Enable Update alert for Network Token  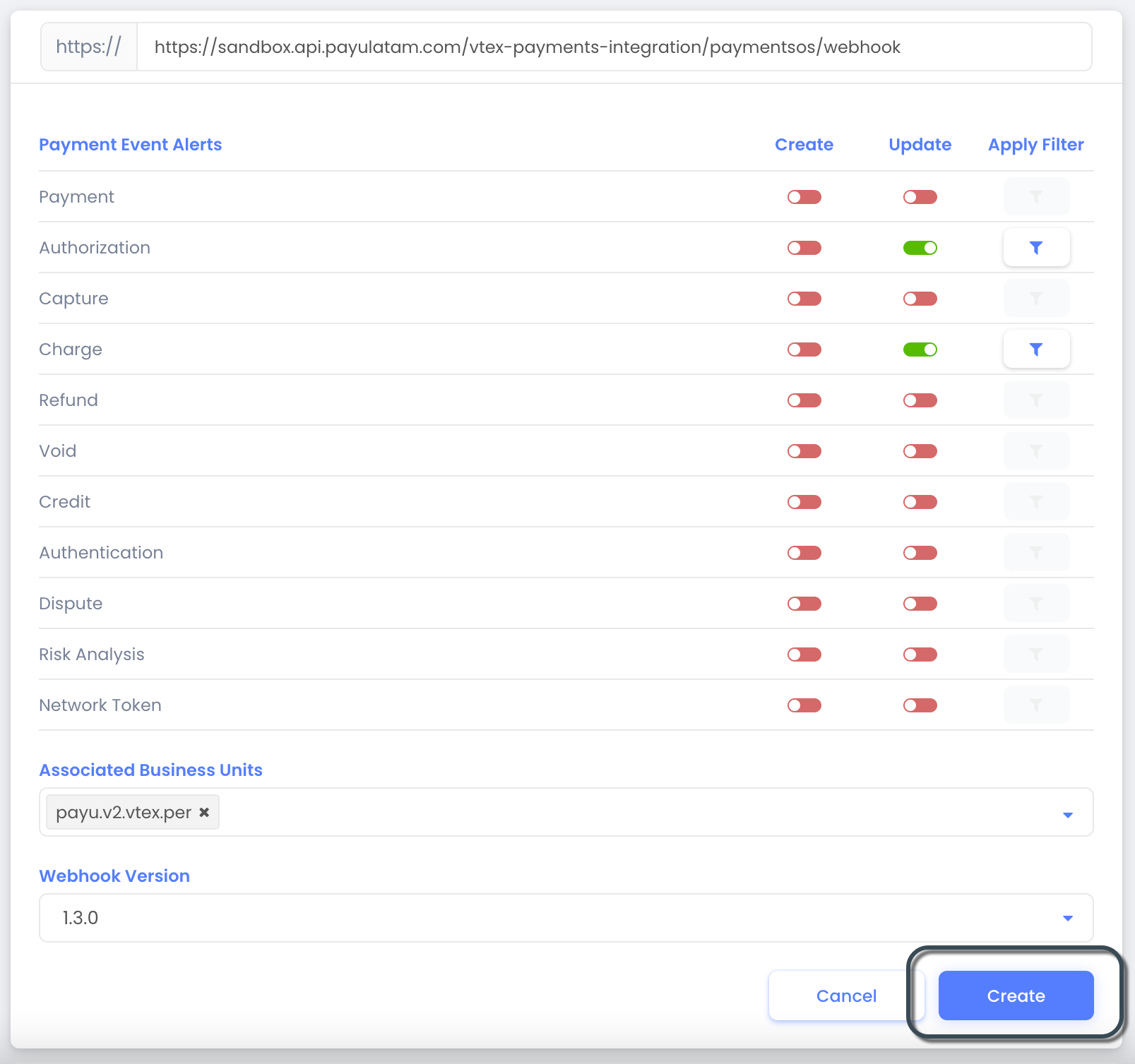[920, 705]
